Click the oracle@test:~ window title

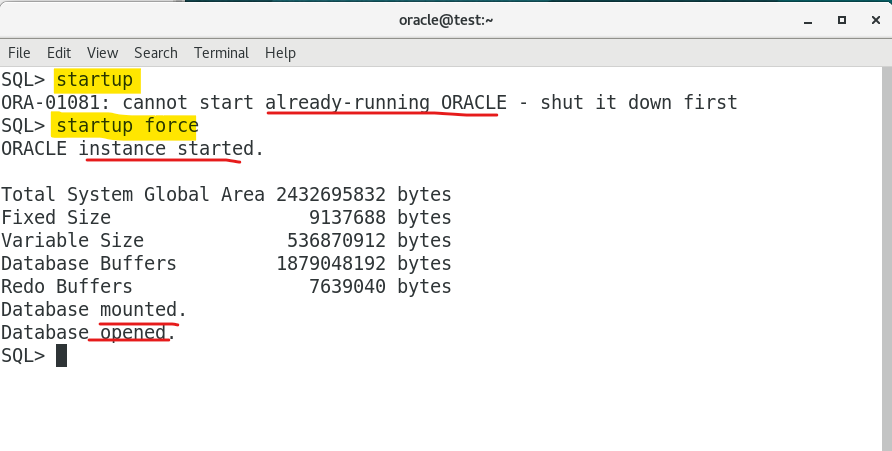(x=446, y=20)
